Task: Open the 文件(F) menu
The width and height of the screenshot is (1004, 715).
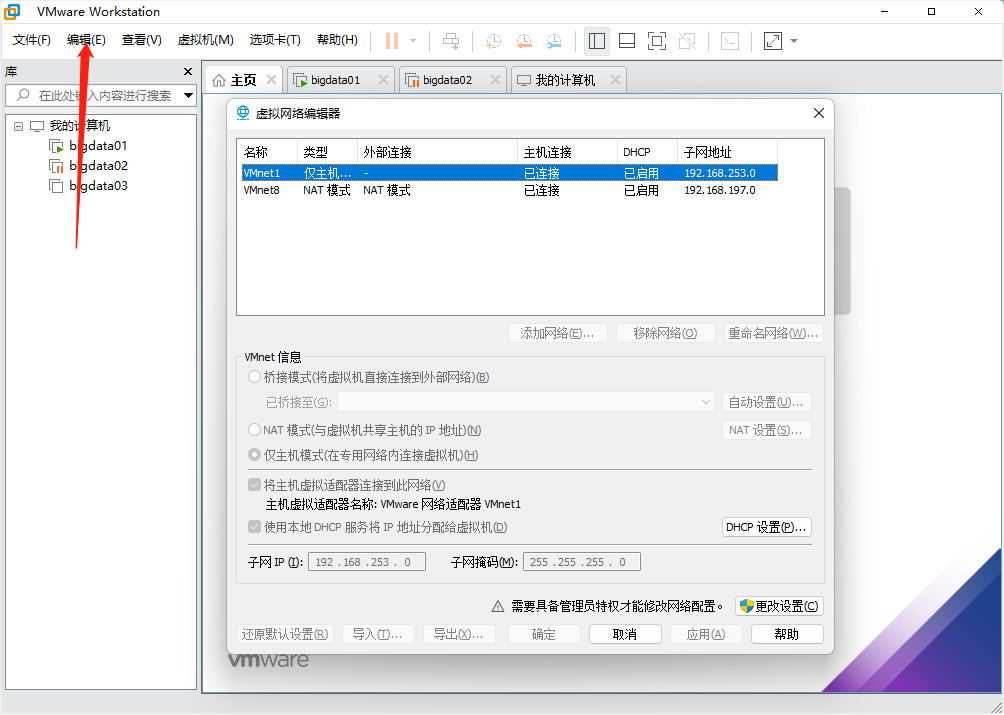Action: pyautogui.click(x=31, y=40)
